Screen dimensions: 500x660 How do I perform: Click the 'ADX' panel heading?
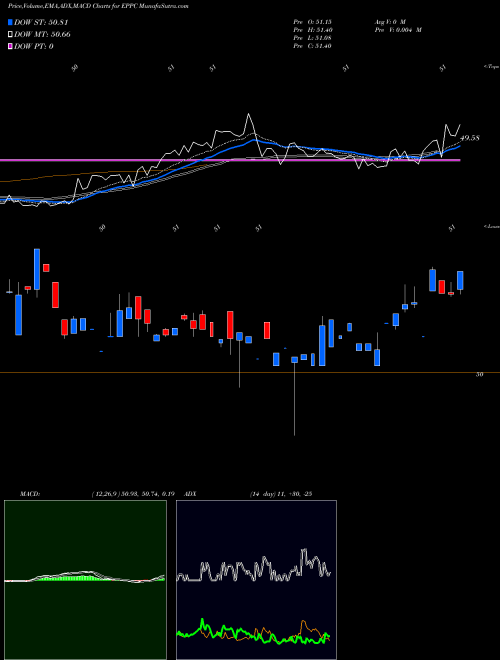click(191, 494)
